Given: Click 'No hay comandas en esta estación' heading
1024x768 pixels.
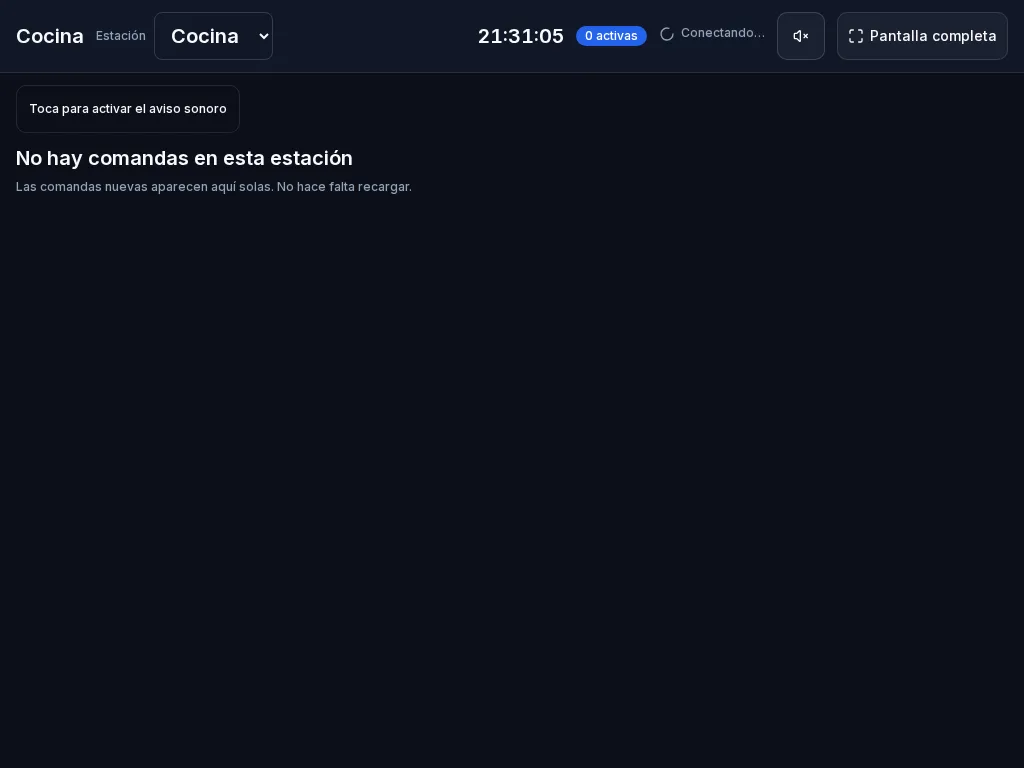Looking at the screenshot, I should pyautogui.click(x=184, y=158).
